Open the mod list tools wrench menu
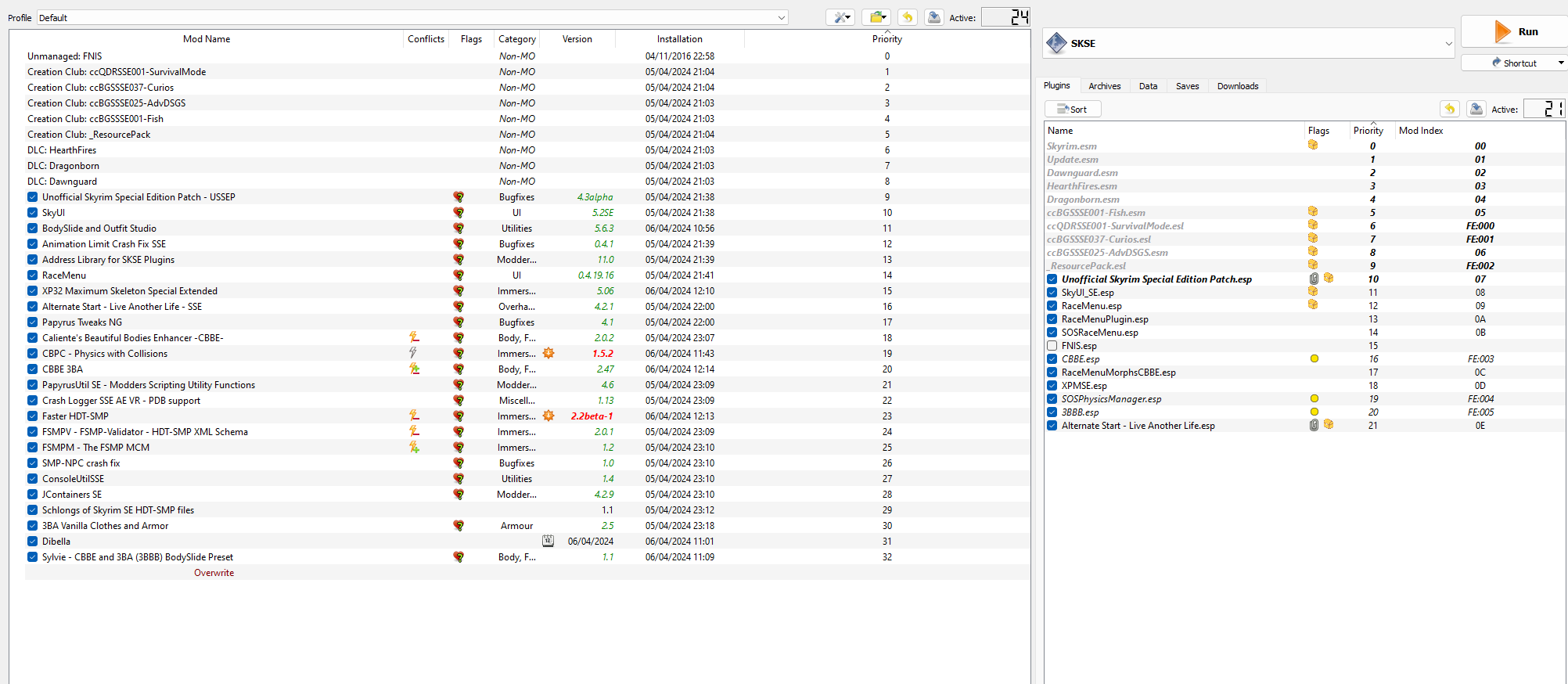The width and height of the screenshot is (1568, 684). 840,17
